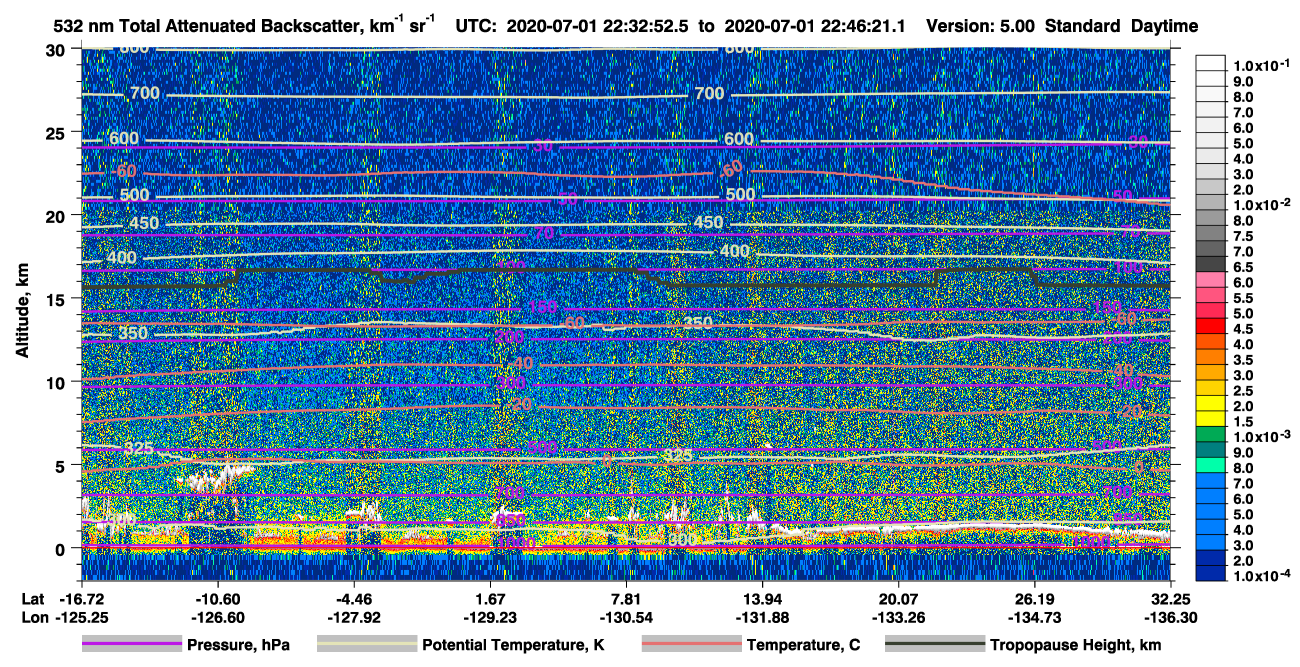The image size is (1300, 667).
Task: Click the latitude 1.67 axis label
Action: (491, 597)
